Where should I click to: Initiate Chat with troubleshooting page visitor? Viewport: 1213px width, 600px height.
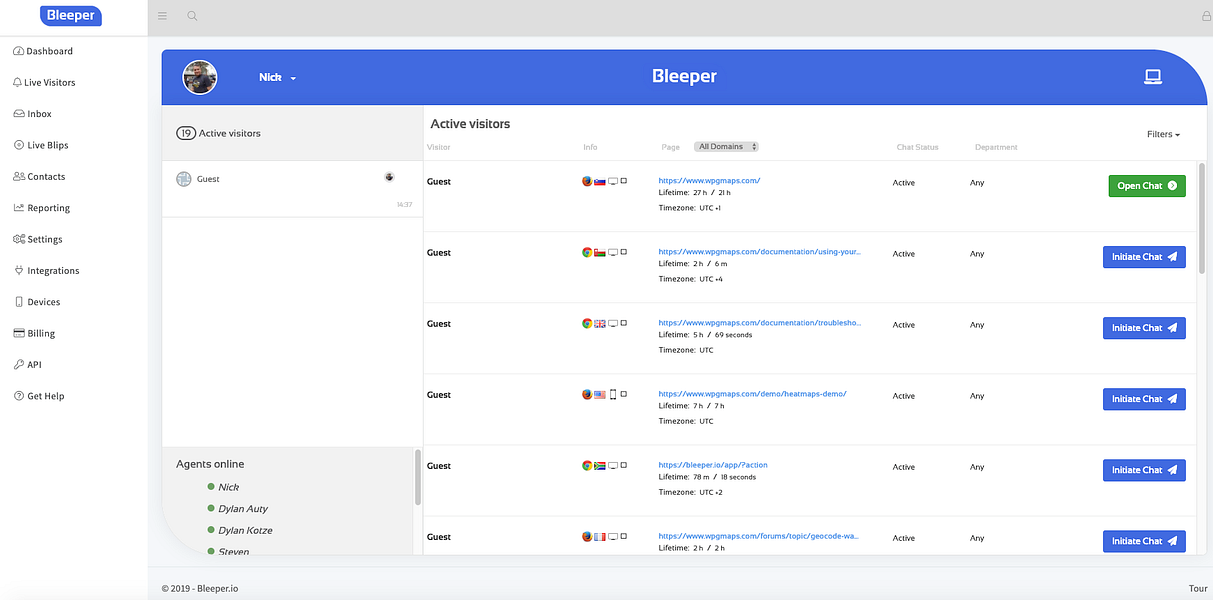pyautogui.click(x=1144, y=328)
